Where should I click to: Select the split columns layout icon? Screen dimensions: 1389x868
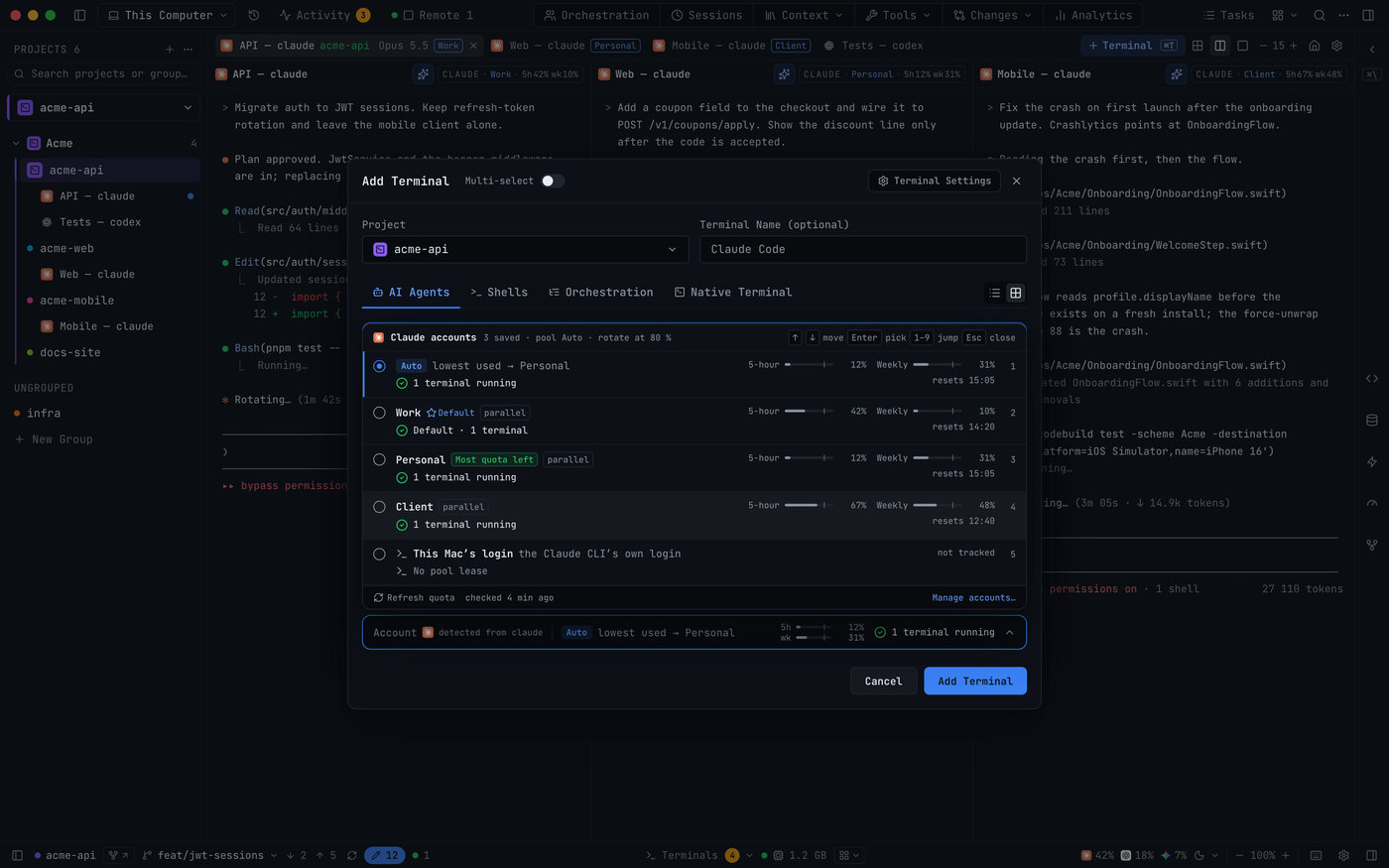tap(1219, 46)
